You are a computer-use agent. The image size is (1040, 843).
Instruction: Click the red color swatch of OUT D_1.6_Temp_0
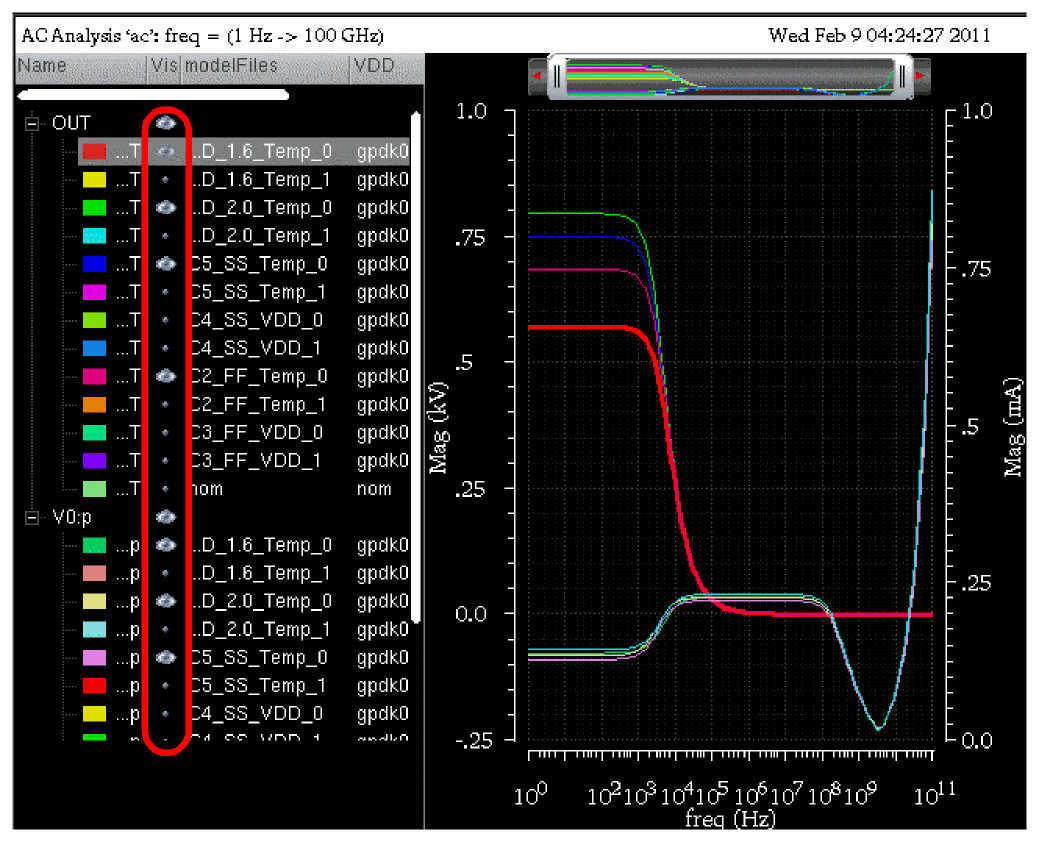pyautogui.click(x=94, y=152)
